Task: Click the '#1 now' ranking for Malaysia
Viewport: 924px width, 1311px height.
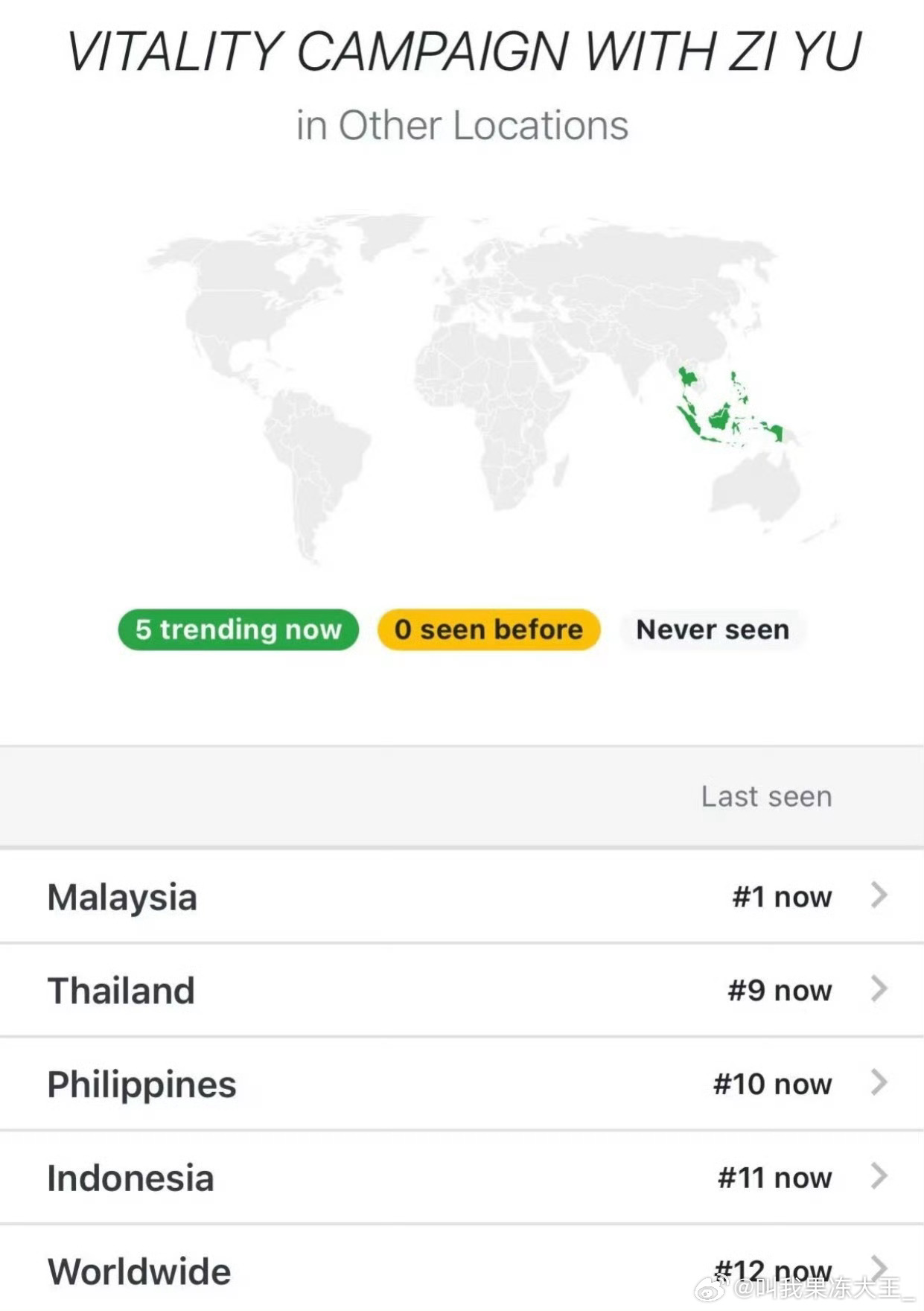Action: tap(782, 897)
